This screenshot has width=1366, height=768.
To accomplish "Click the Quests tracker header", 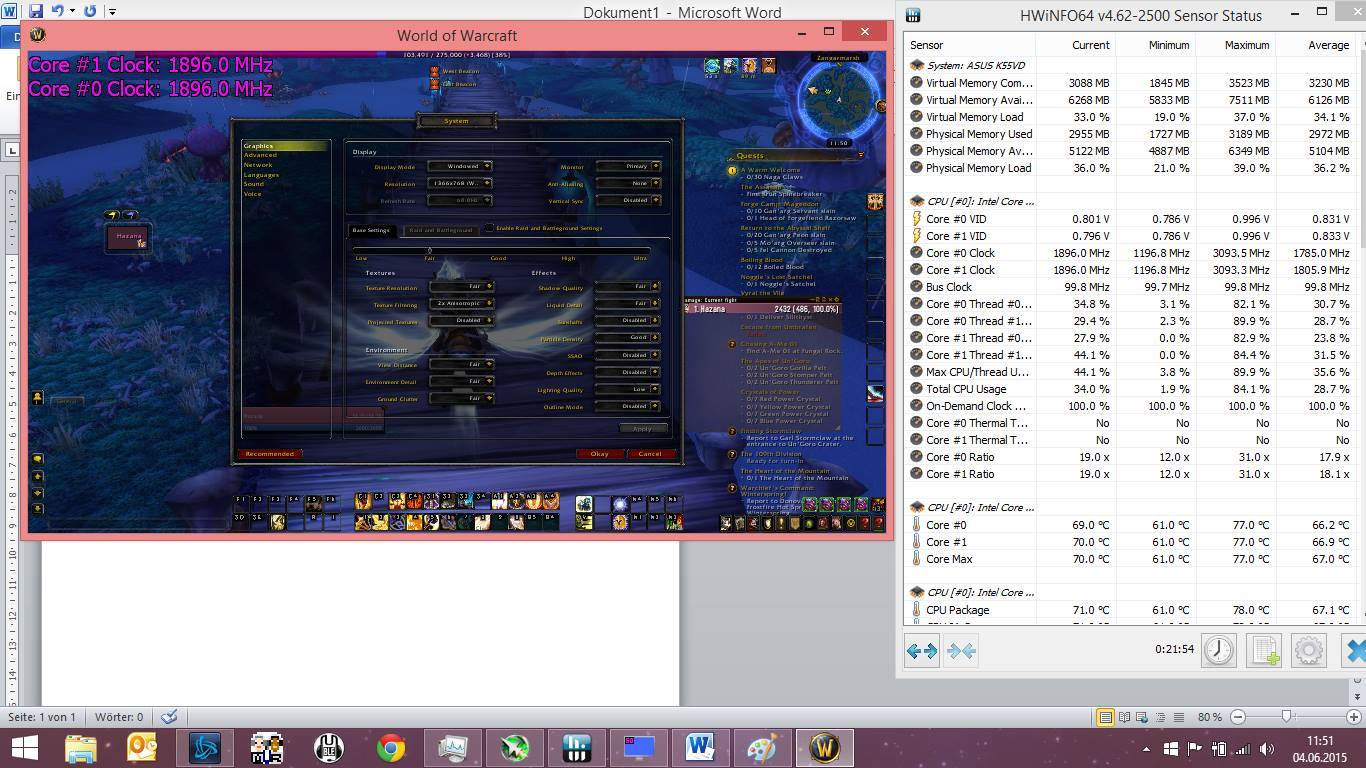I will pyautogui.click(x=750, y=155).
